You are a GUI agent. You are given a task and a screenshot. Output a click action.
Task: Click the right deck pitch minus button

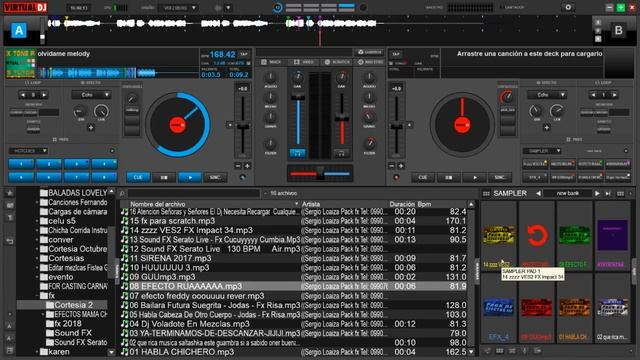click(392, 166)
